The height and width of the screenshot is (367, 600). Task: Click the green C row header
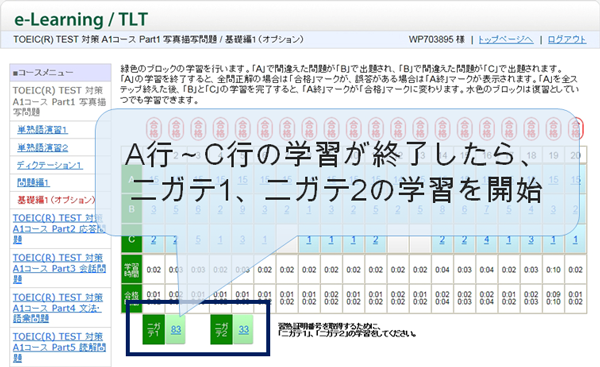click(131, 239)
